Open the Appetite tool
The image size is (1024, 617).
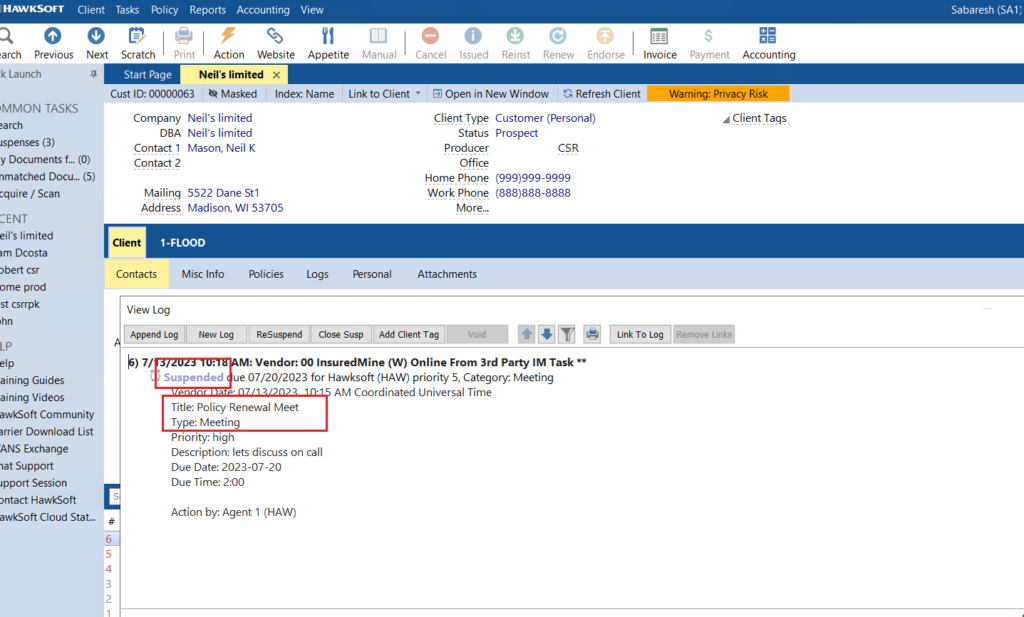[x=328, y=43]
